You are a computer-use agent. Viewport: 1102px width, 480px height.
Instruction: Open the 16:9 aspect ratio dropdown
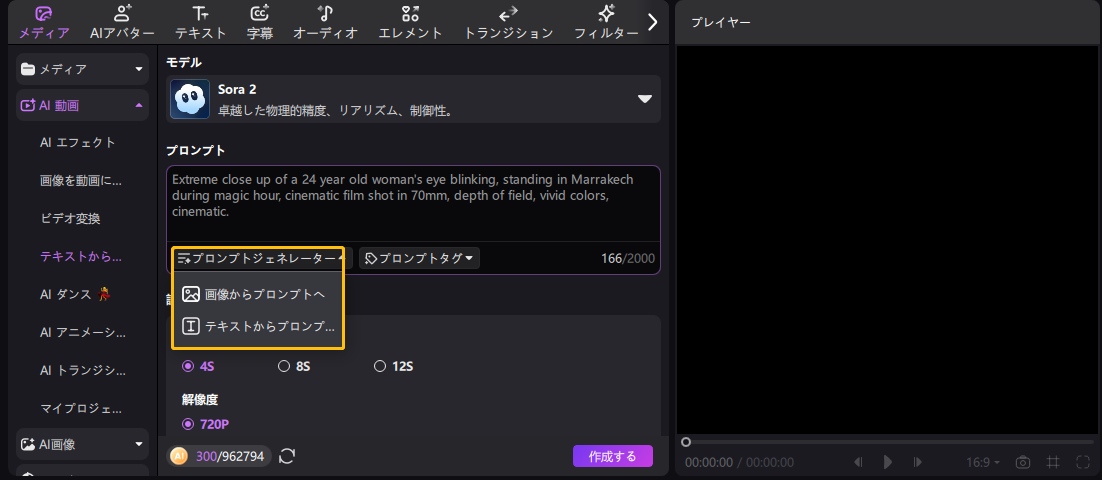[983, 462]
